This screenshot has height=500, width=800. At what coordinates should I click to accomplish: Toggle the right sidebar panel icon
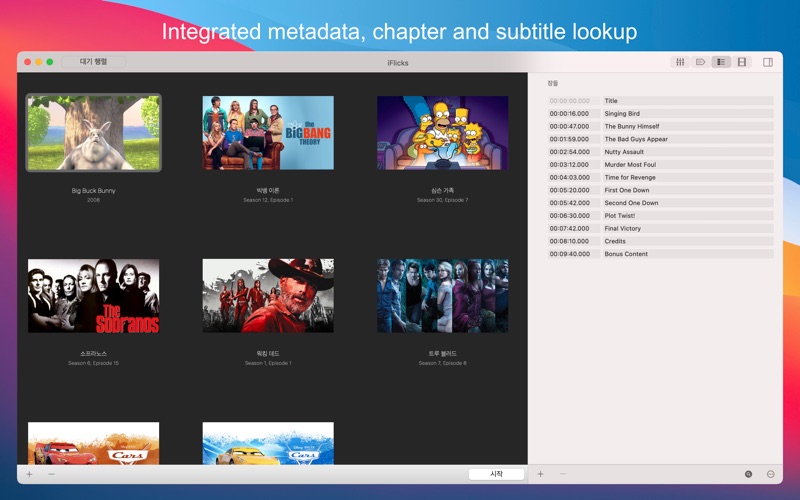tap(768, 62)
